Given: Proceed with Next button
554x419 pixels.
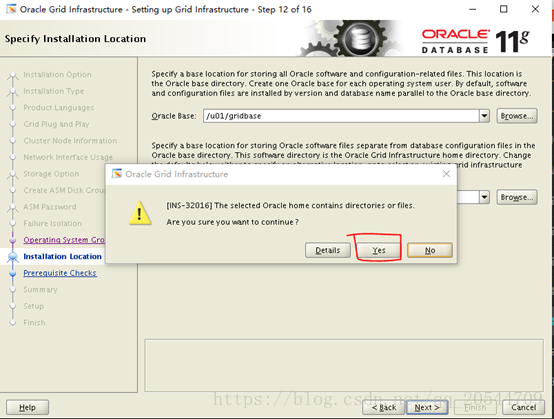Looking at the screenshot, I should 427,407.
